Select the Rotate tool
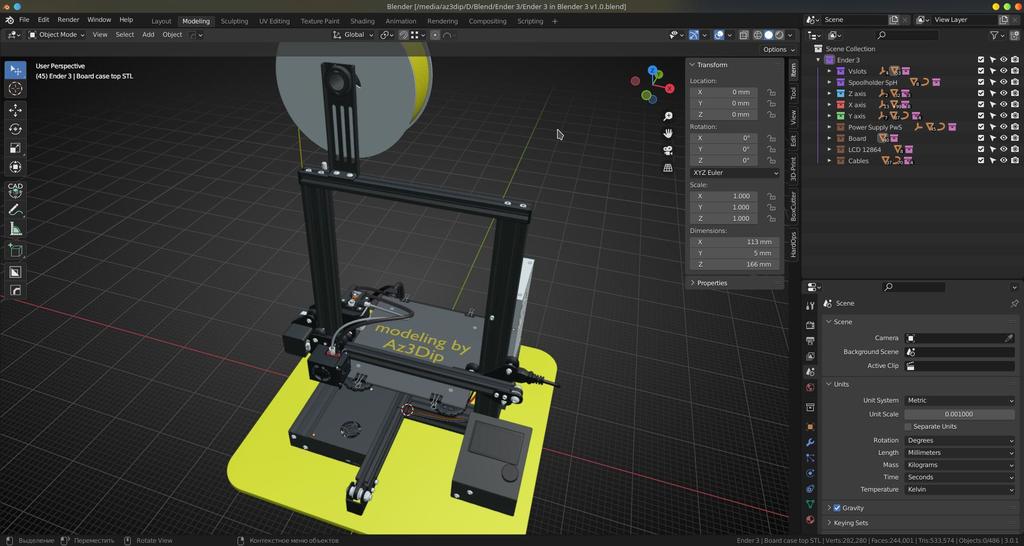The width and height of the screenshot is (1024, 546). (x=15, y=129)
